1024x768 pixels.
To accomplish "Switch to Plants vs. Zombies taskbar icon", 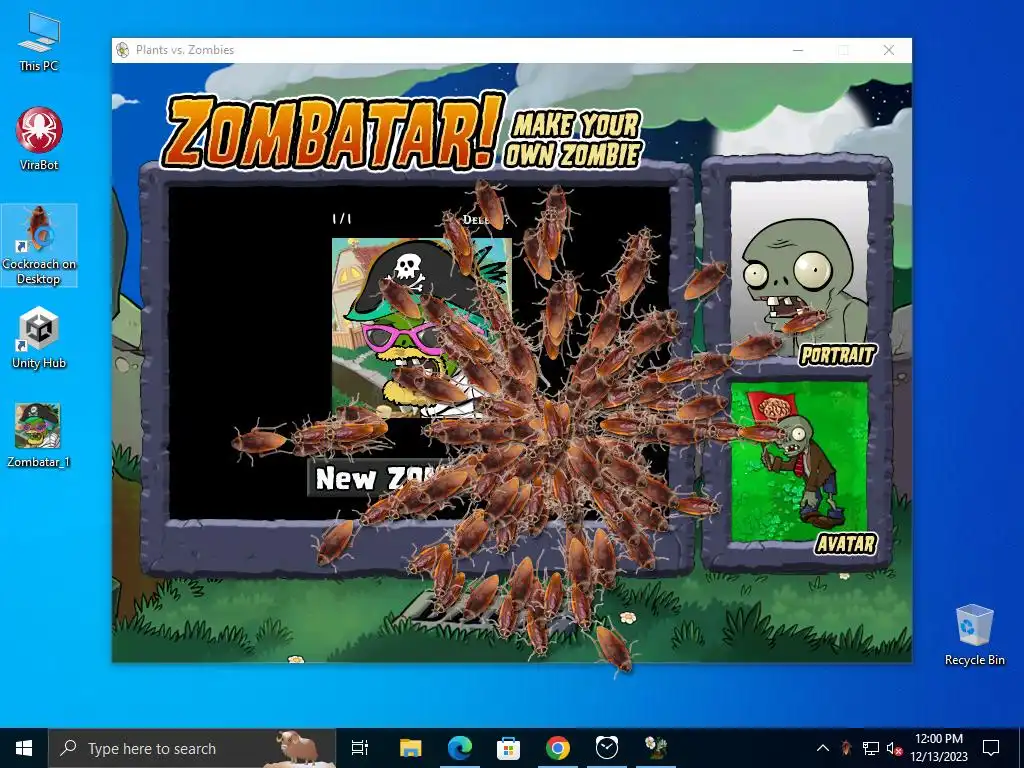I will pos(656,748).
